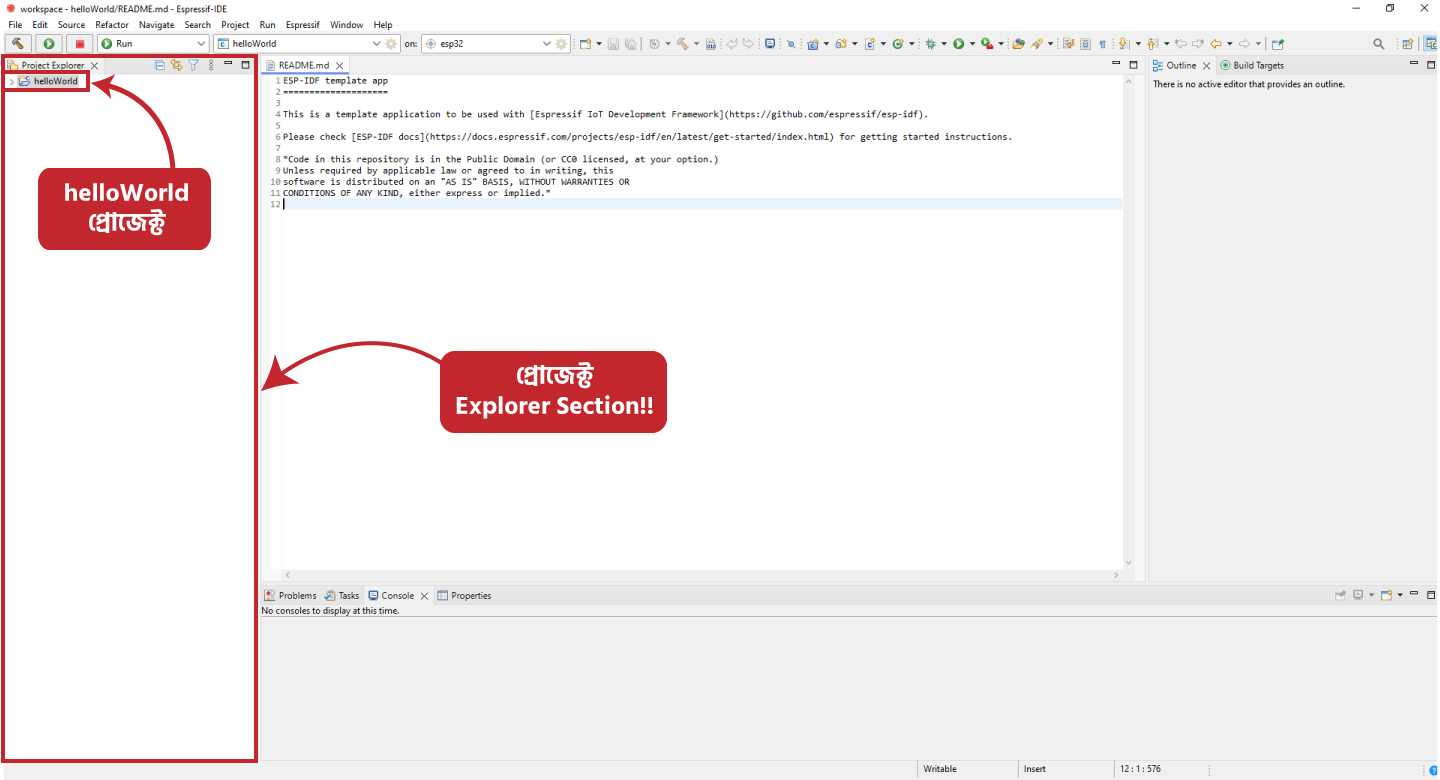Click the Build hammer button in launch bar
The image size is (1440, 780).
(x=19, y=44)
